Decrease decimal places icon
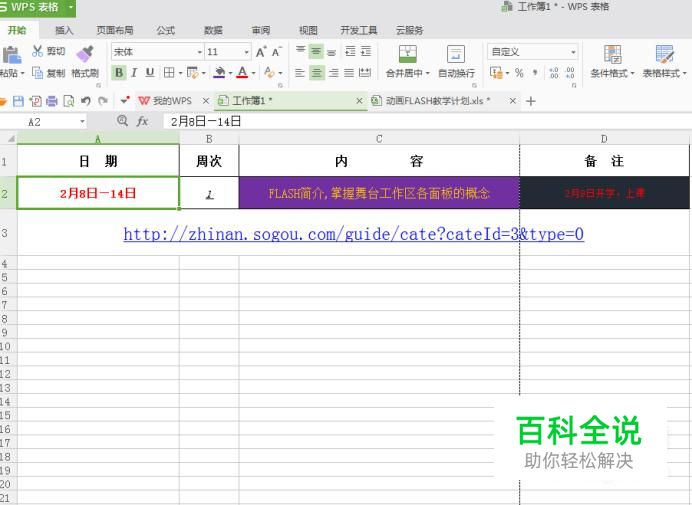 tap(570, 73)
